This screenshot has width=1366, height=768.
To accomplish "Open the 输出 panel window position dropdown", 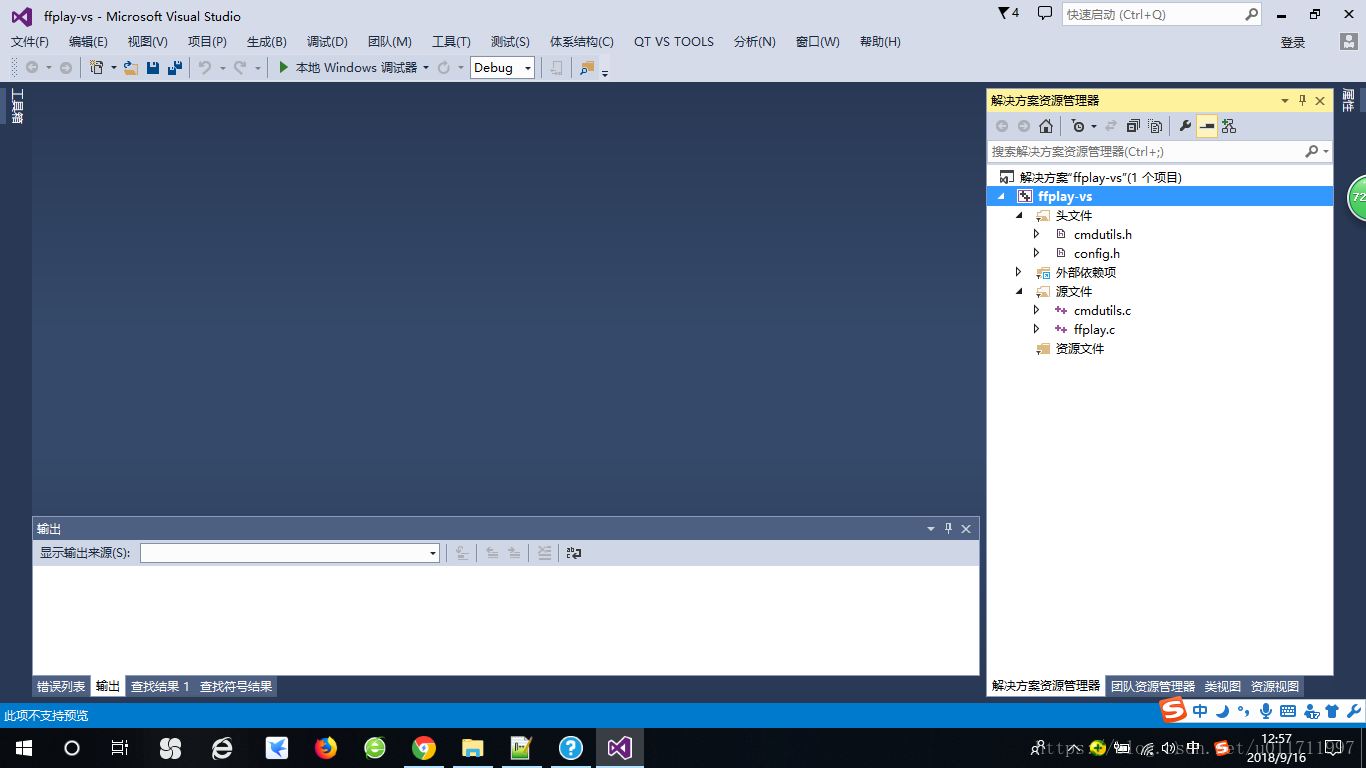I will pos(931,529).
